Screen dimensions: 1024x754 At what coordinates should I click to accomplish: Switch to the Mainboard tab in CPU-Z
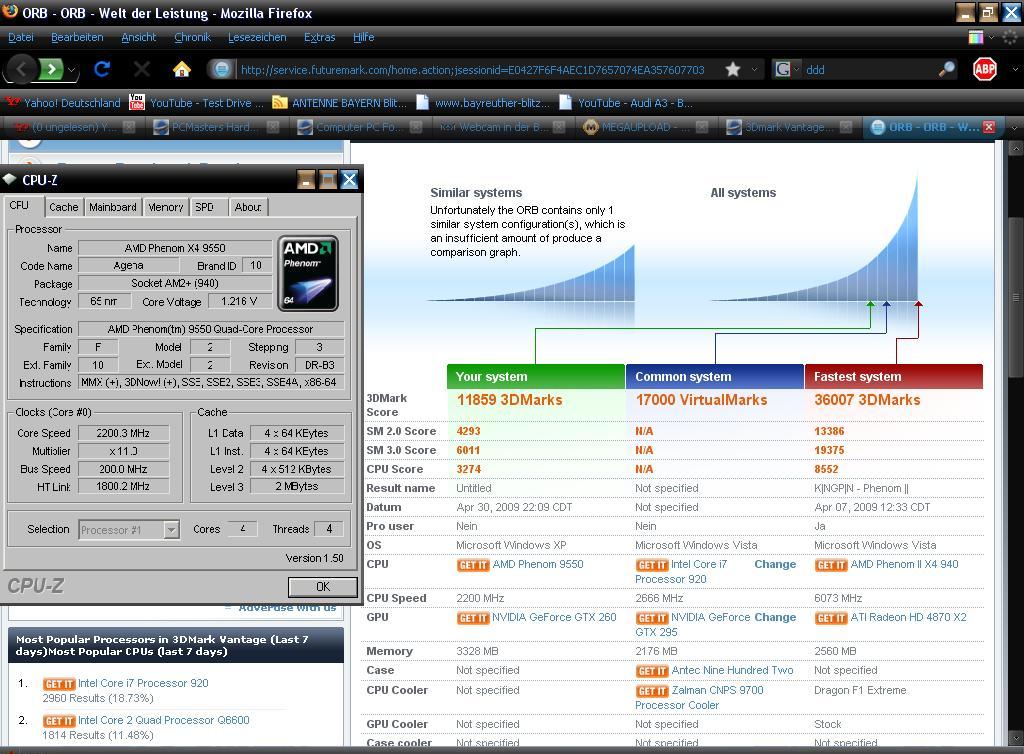click(113, 207)
